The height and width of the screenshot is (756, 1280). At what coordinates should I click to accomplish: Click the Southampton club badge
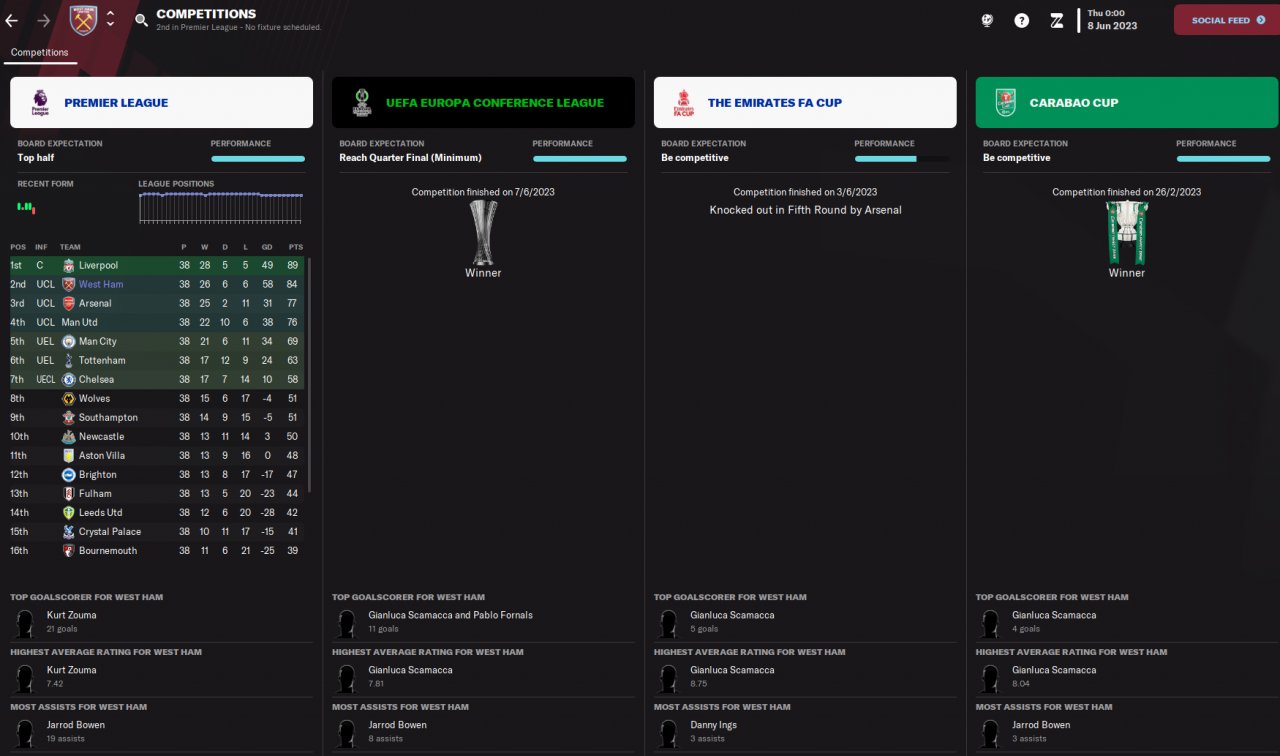(x=68, y=417)
